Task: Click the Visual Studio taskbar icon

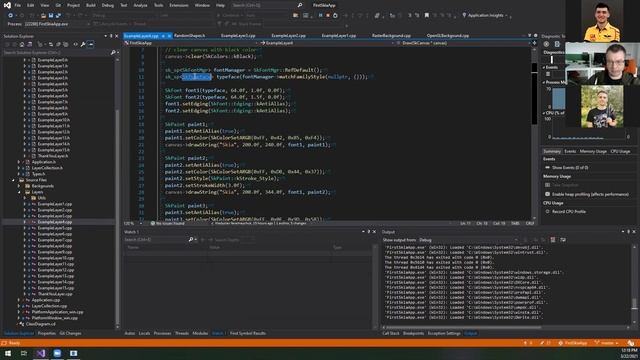Action: point(40,353)
